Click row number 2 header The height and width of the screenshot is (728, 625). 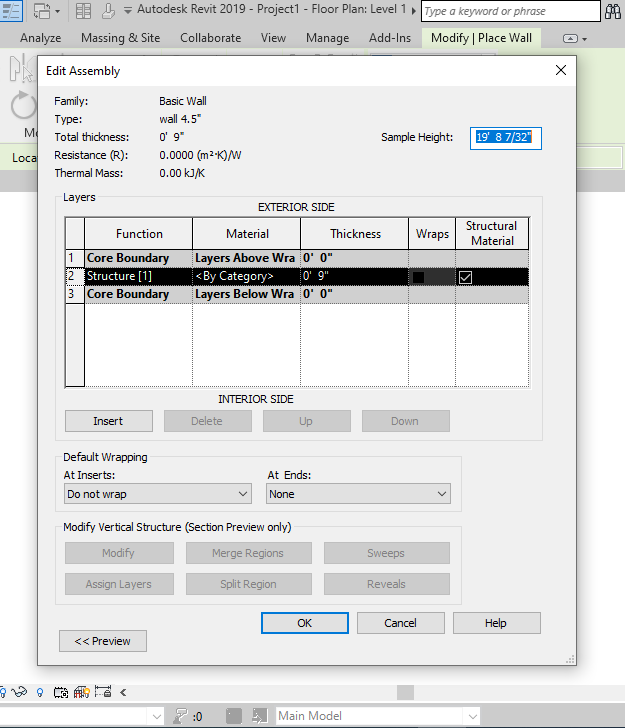(74, 276)
